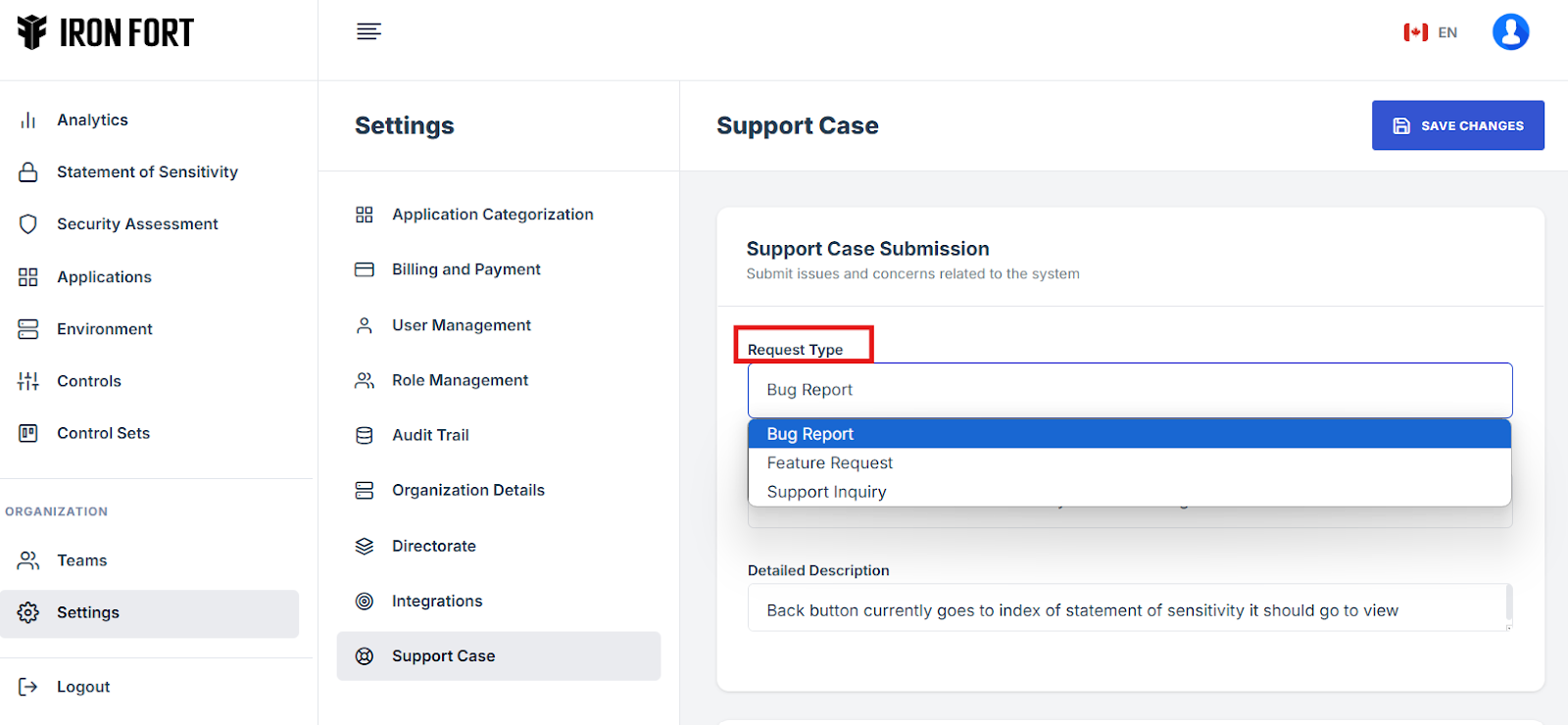Click the Directorate layers icon
The image size is (1568, 725).
[365, 546]
